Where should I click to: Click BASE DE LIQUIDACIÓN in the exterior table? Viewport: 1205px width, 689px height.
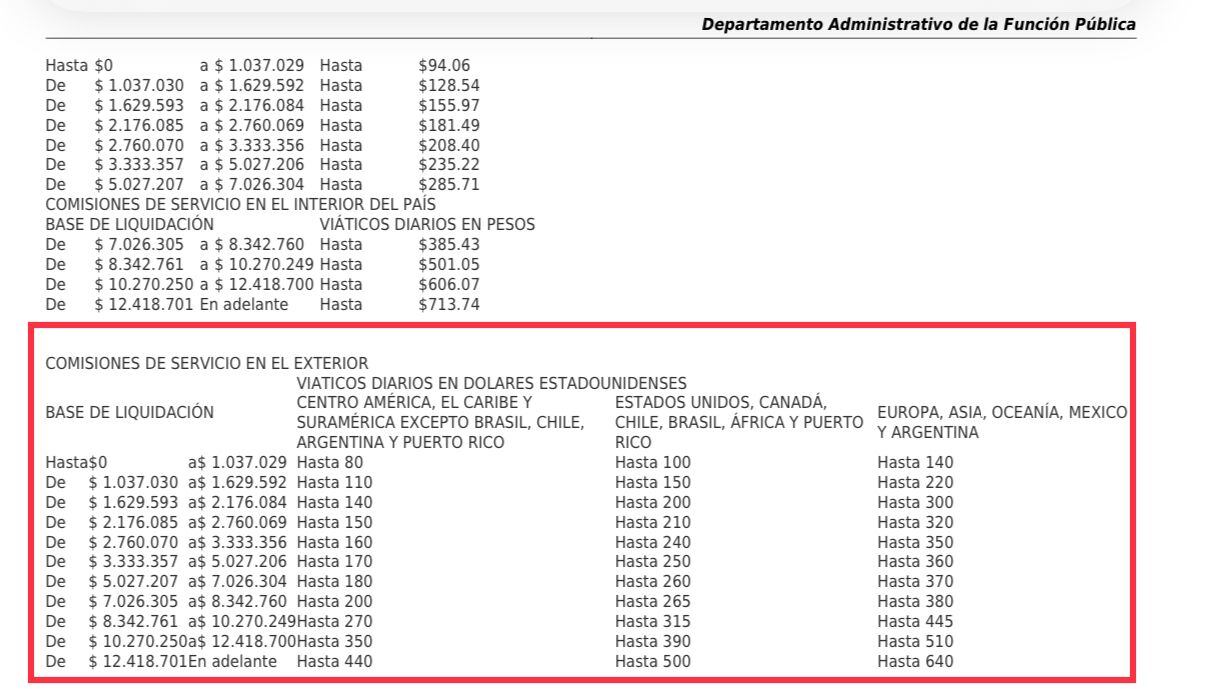click(130, 412)
